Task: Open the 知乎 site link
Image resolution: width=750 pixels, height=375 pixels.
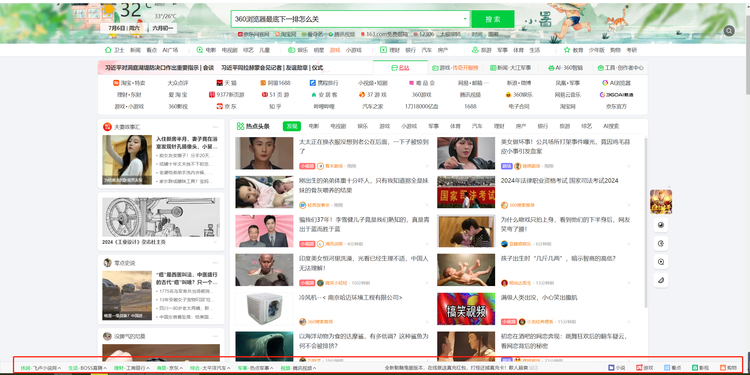Action: [275, 106]
